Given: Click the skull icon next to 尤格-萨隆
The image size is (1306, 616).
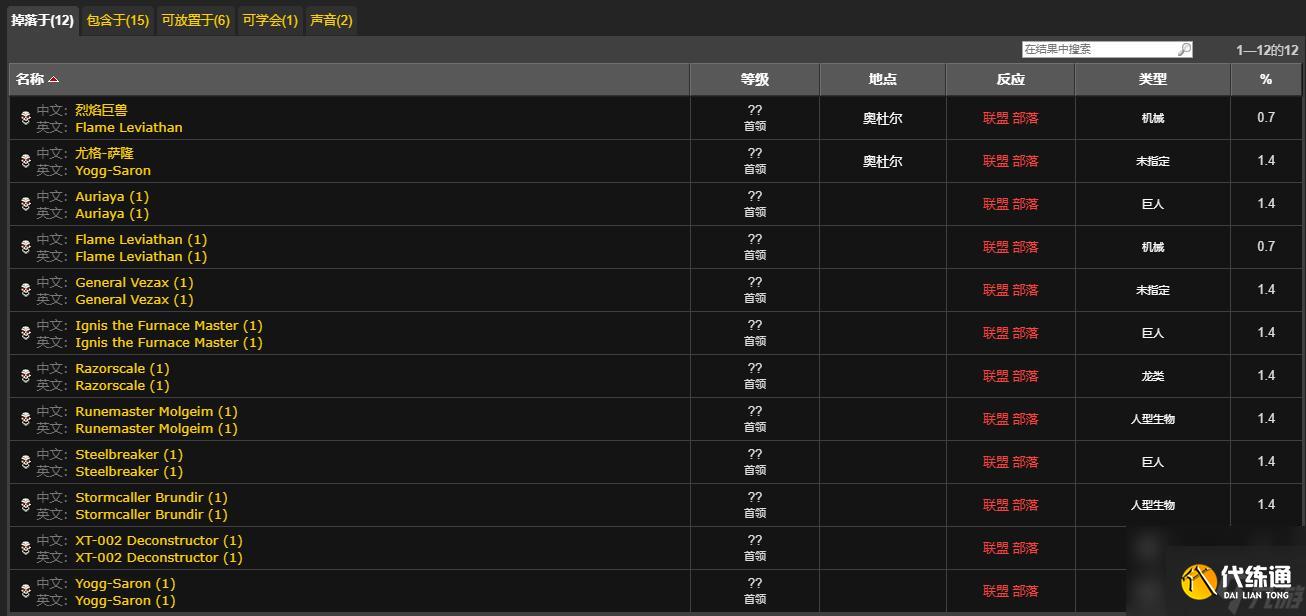Looking at the screenshot, I should click(x=26, y=161).
